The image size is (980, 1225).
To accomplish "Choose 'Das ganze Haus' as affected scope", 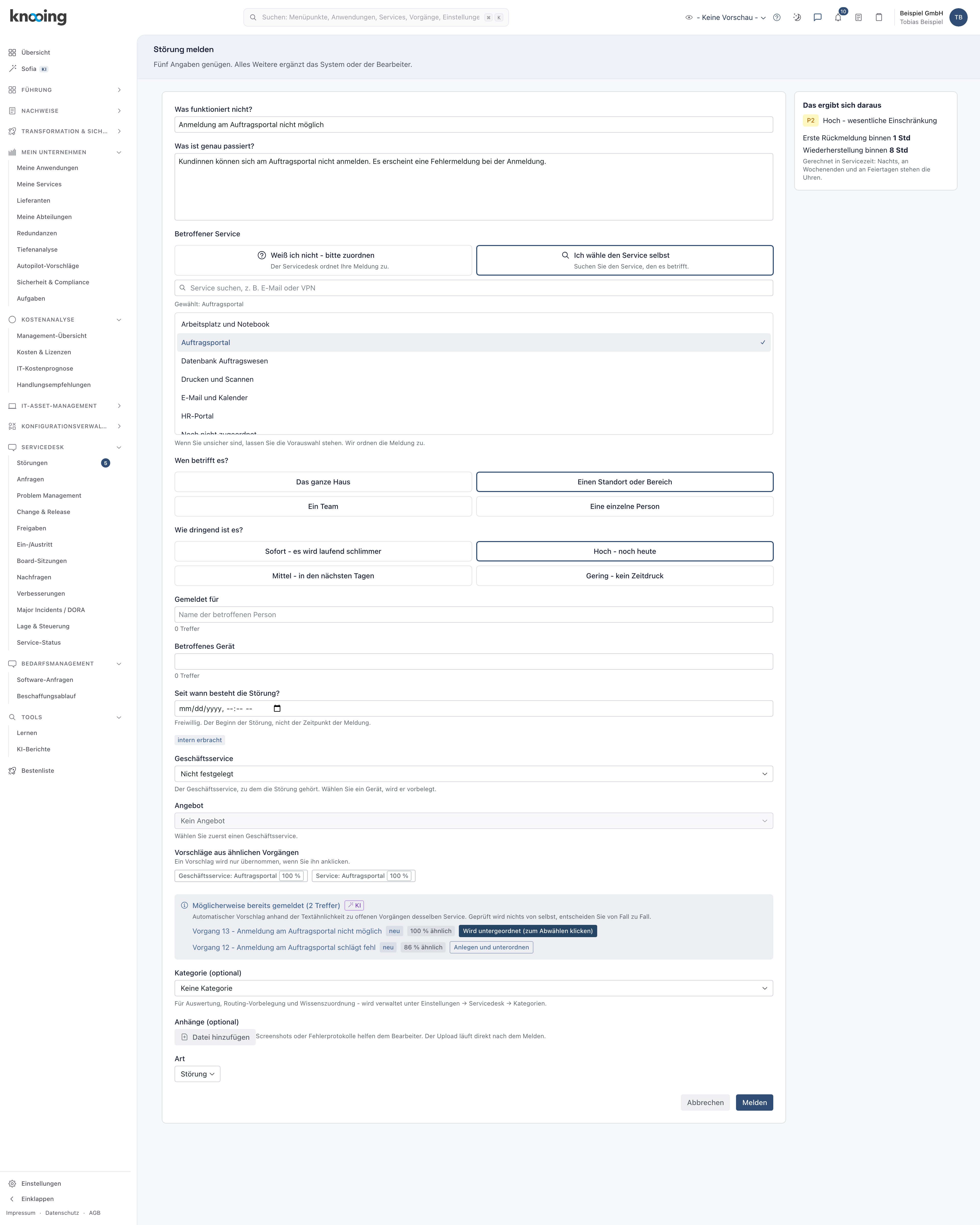I will pyautogui.click(x=323, y=482).
